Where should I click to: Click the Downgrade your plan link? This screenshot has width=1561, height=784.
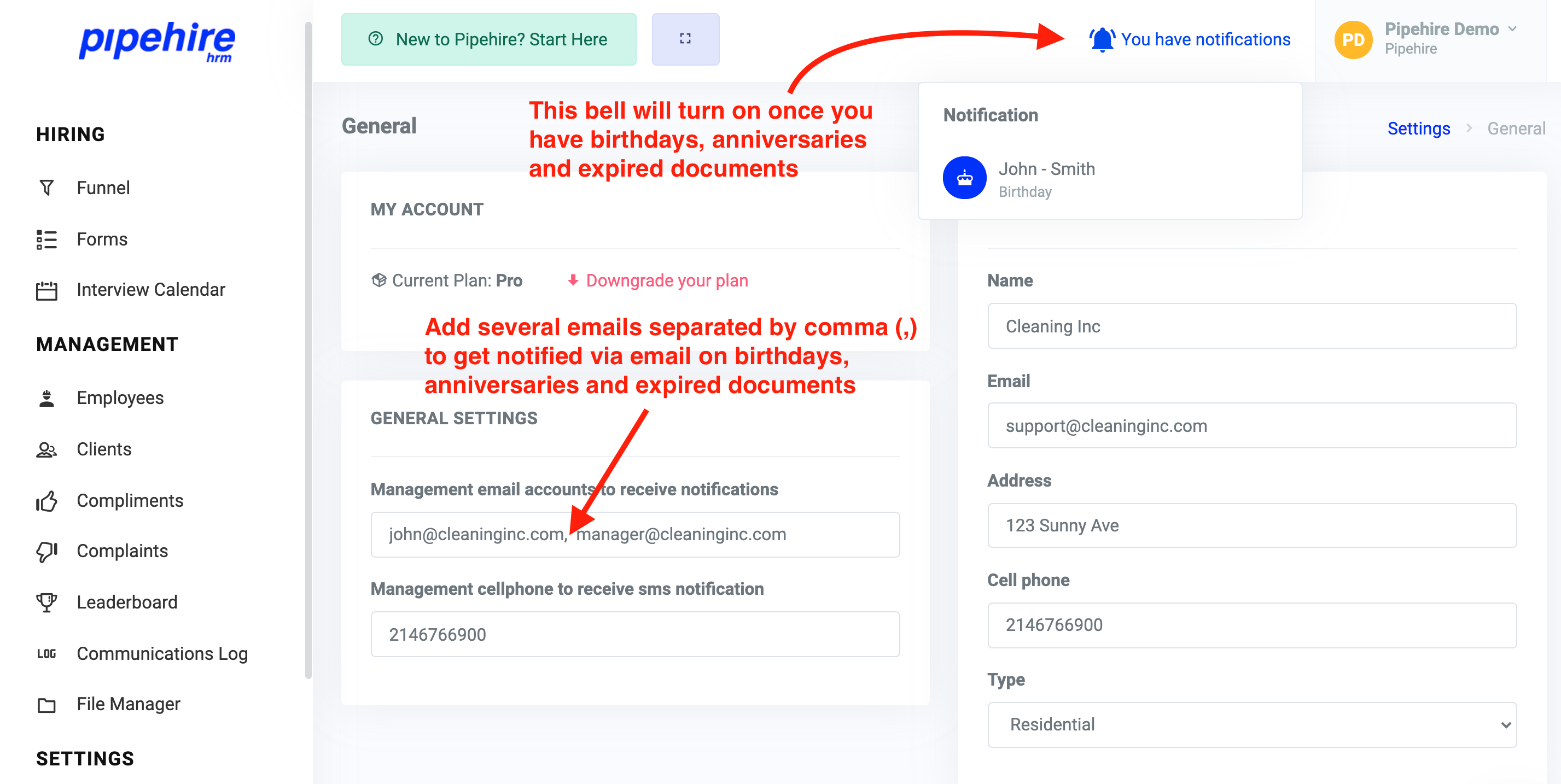(667, 280)
